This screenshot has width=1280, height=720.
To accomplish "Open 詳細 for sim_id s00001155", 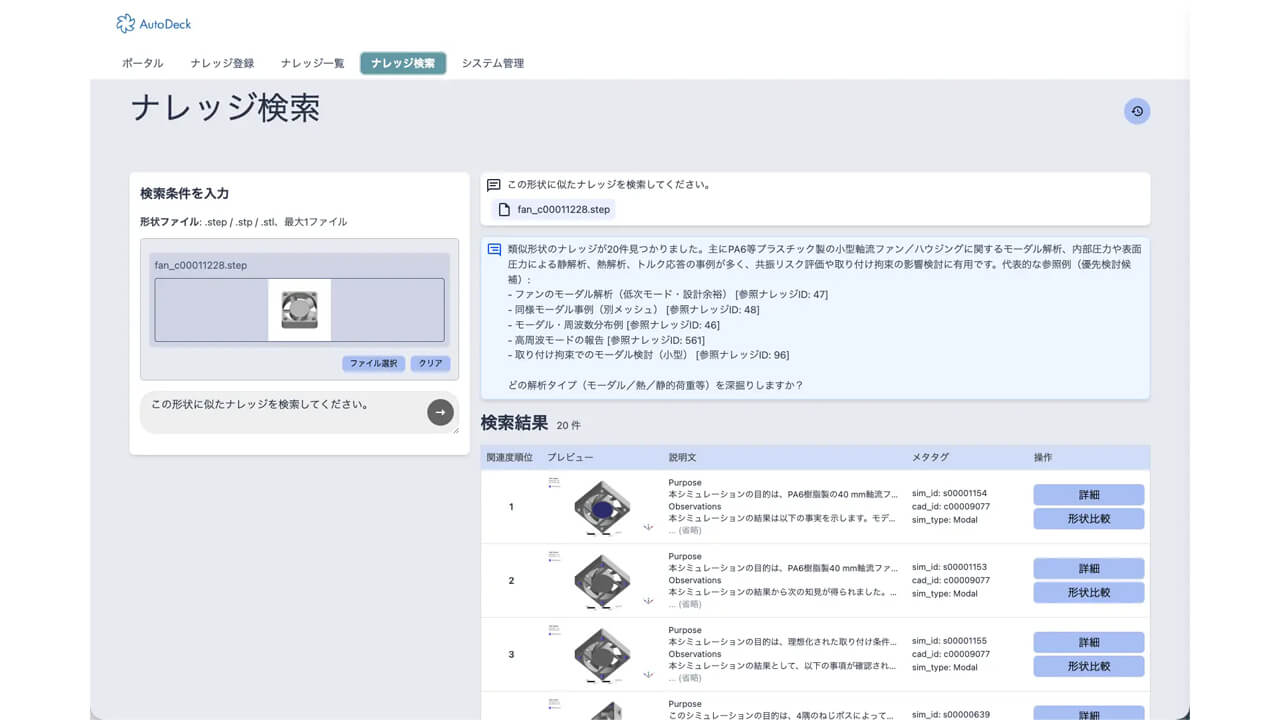I will click(x=1089, y=643).
